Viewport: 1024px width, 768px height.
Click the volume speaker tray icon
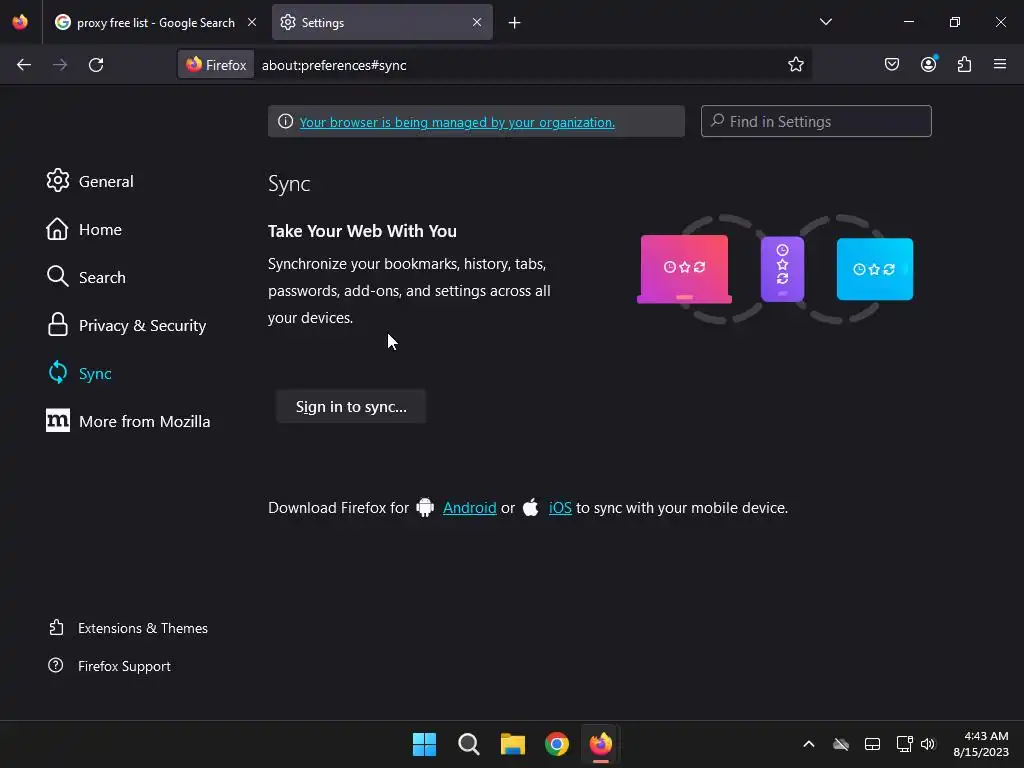928,744
